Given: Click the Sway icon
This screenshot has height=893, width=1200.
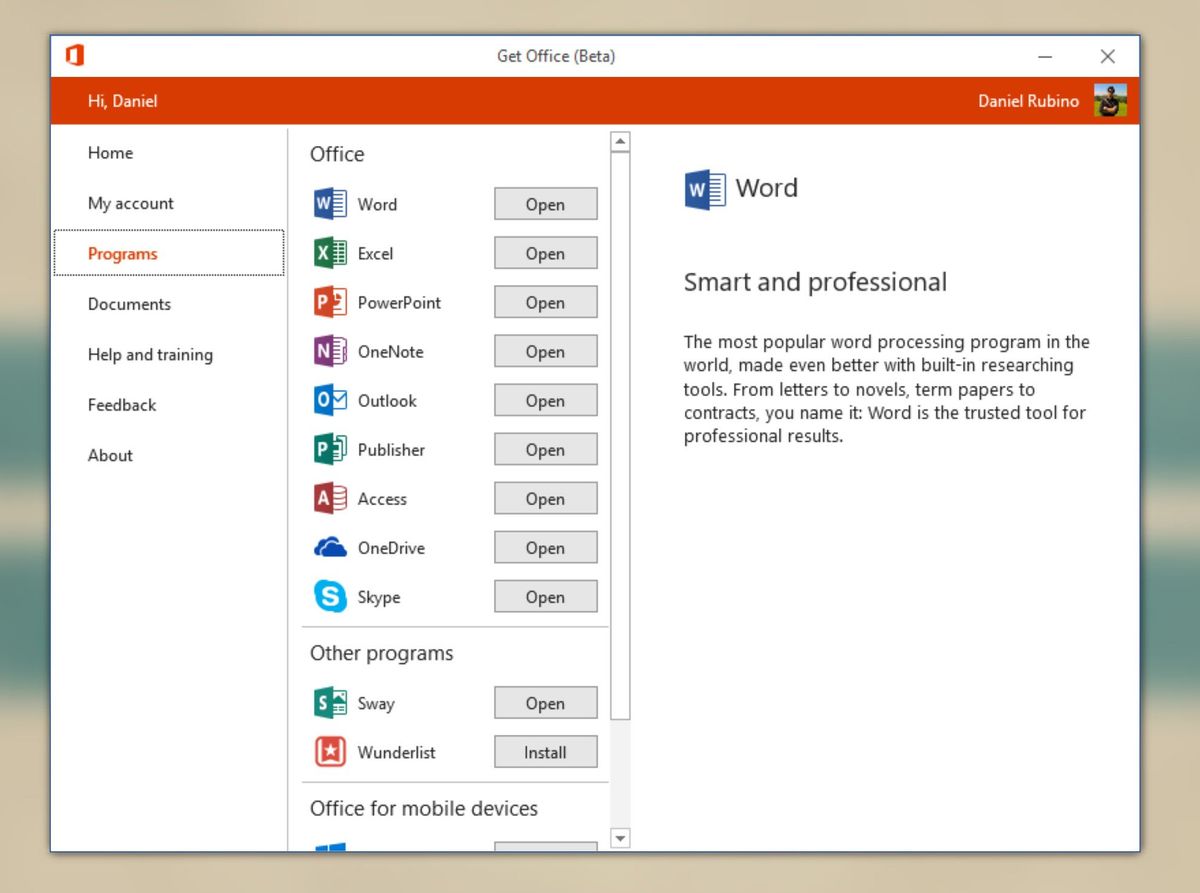Looking at the screenshot, I should [x=330, y=703].
